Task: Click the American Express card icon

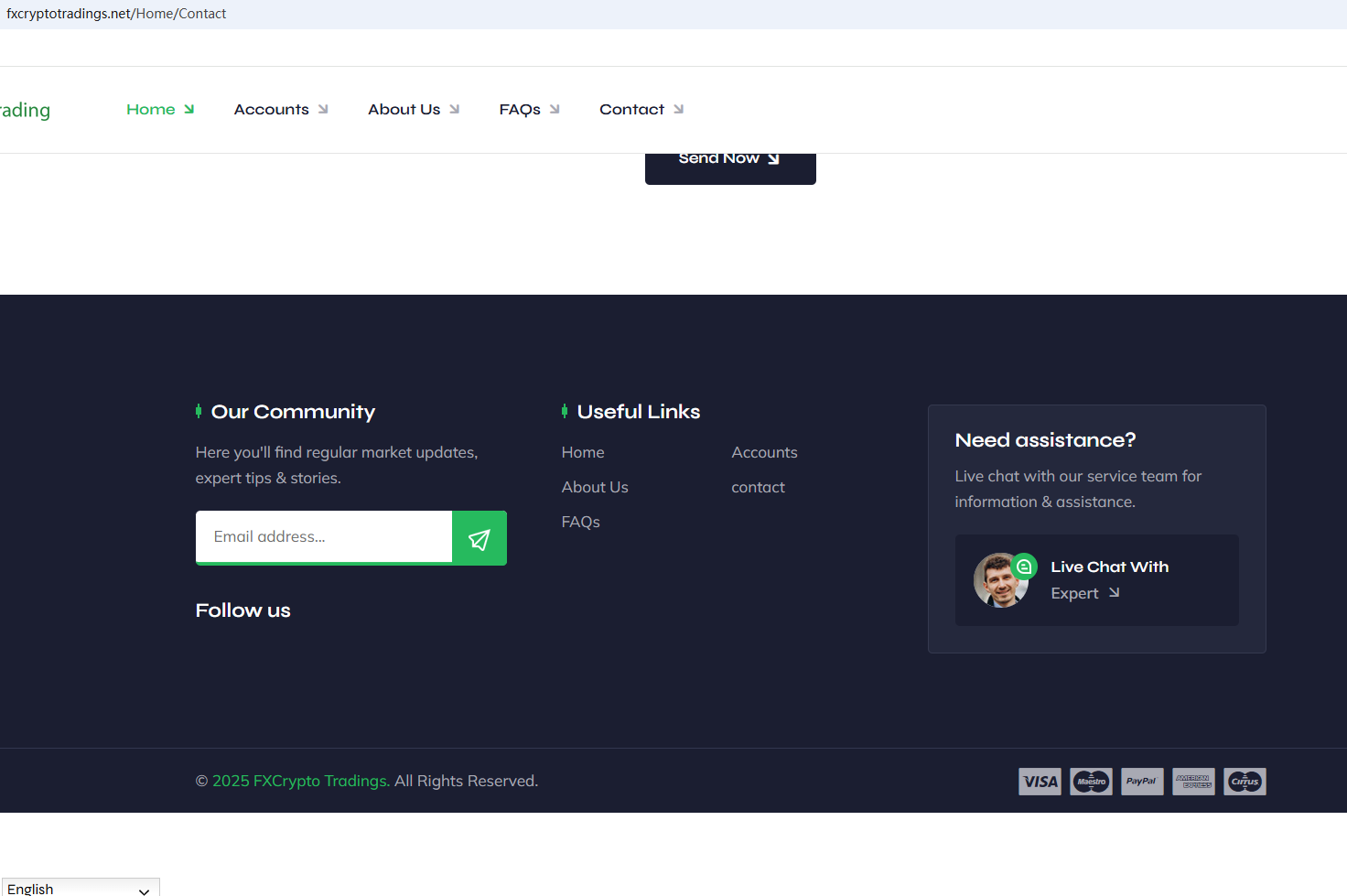Action: click(1193, 782)
